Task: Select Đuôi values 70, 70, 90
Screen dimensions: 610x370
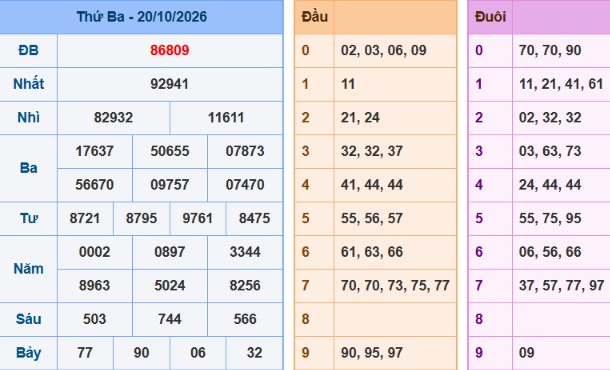Action: click(550, 50)
